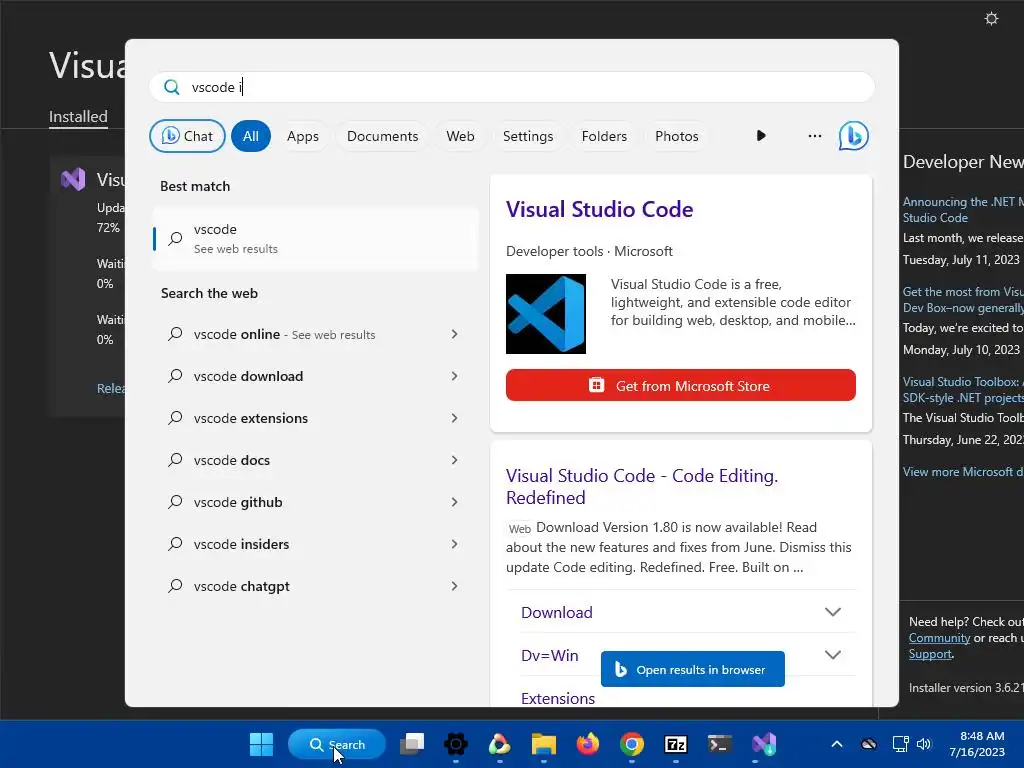Open the Support link in installer
Image resolution: width=1024 pixels, height=768 pixels.
coord(930,654)
